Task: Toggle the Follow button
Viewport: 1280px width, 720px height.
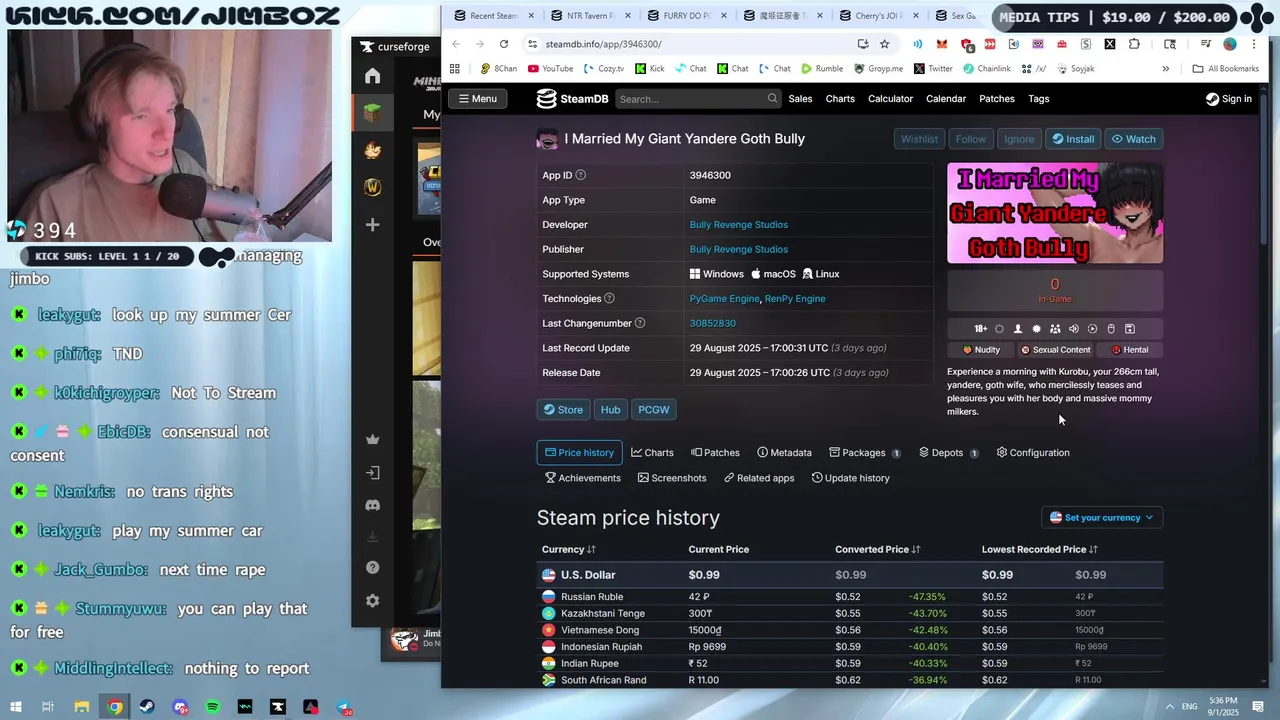Action: 971,139
